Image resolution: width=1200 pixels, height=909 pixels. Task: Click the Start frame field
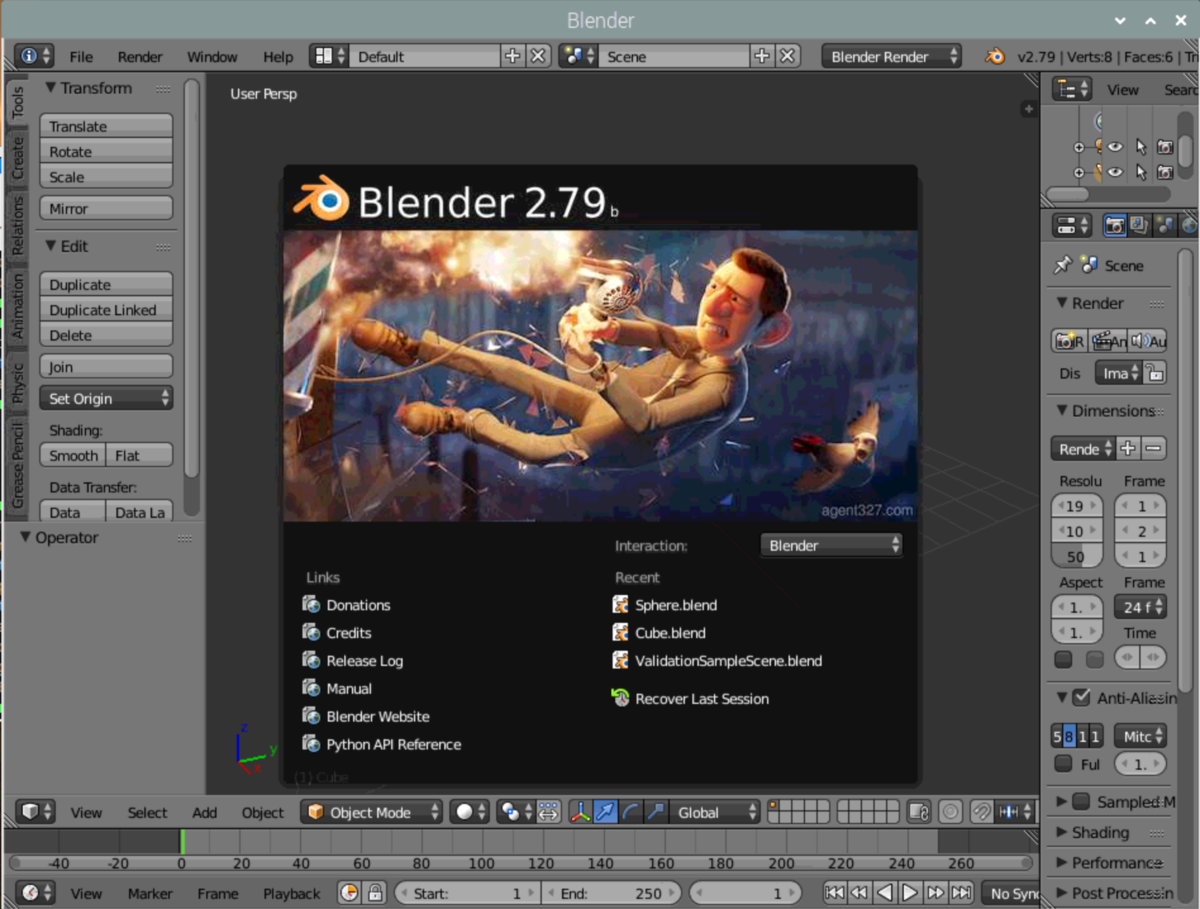tap(468, 893)
